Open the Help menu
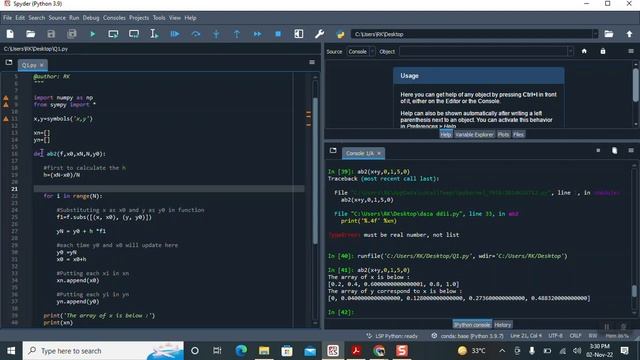Viewport: 640px width, 360px height. (x=190, y=18)
